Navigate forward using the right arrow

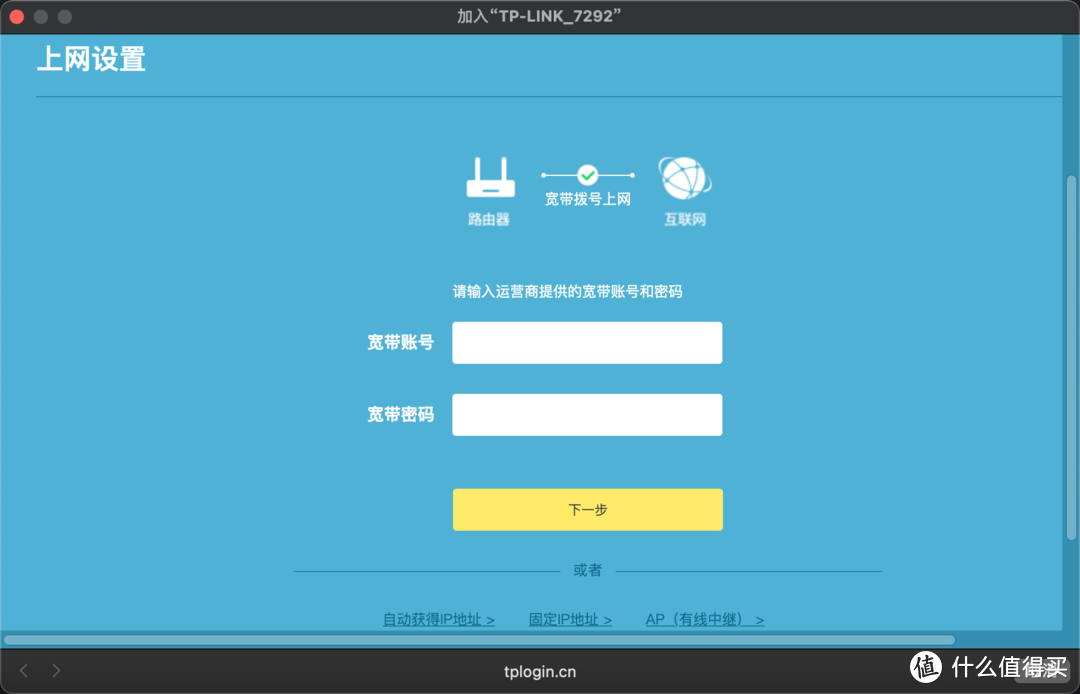(57, 670)
